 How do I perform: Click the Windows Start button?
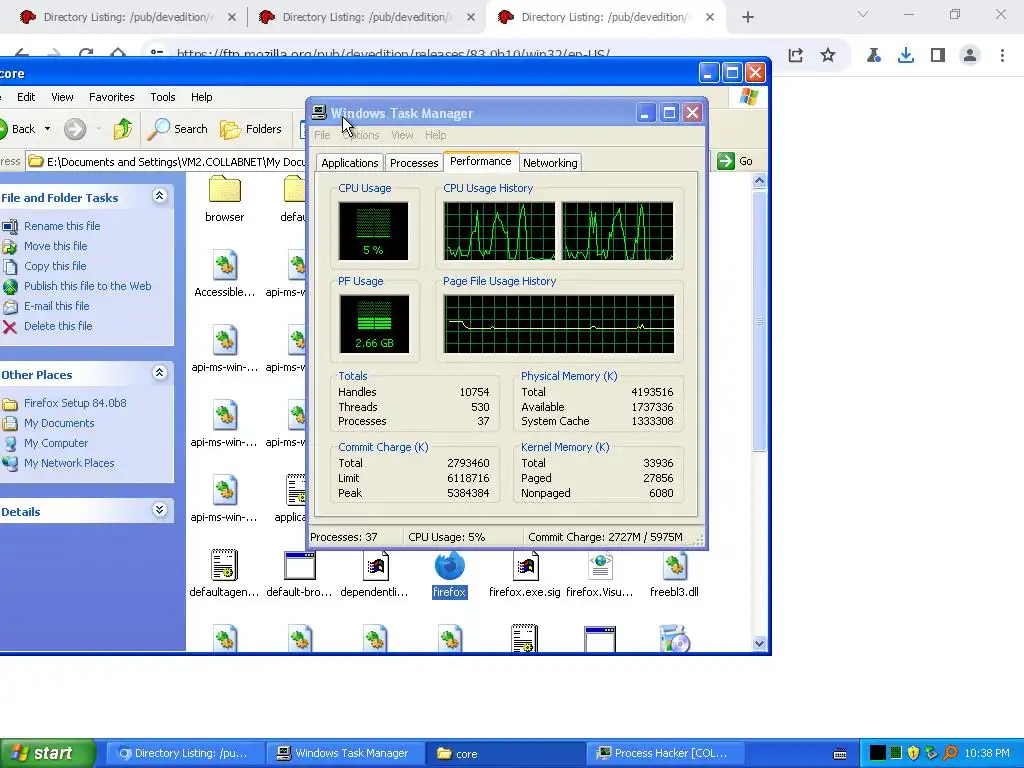click(x=46, y=753)
